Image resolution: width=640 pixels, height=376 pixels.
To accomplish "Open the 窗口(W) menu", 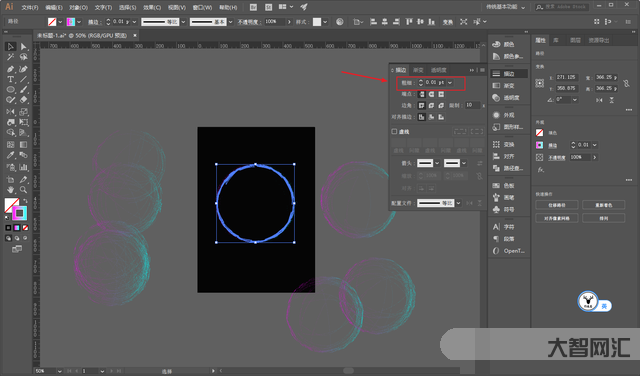I will click(x=202, y=7).
